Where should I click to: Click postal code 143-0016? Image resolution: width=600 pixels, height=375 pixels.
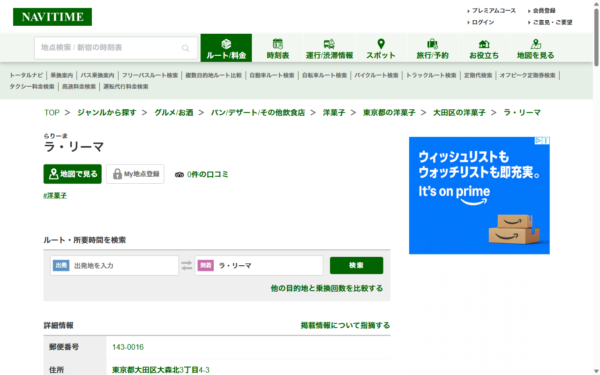(128, 347)
